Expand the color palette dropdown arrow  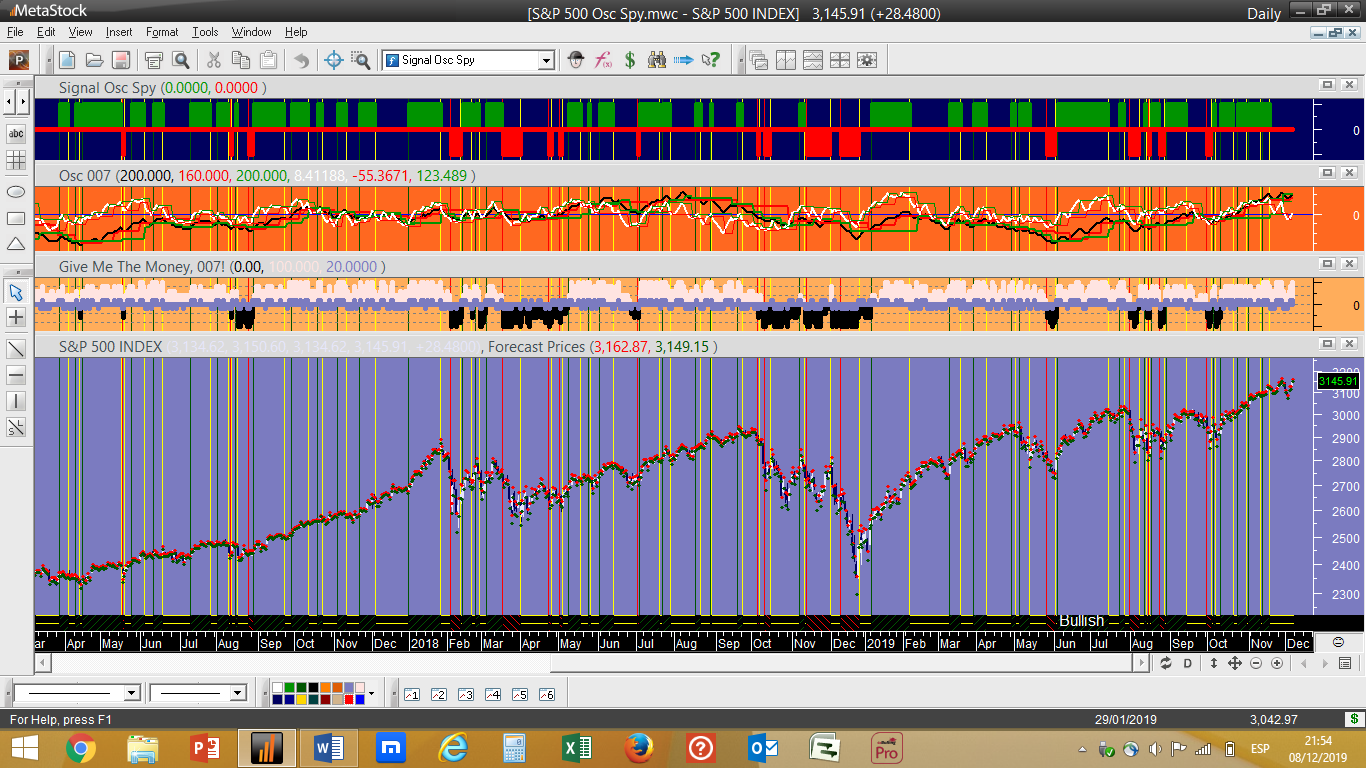pos(371,693)
